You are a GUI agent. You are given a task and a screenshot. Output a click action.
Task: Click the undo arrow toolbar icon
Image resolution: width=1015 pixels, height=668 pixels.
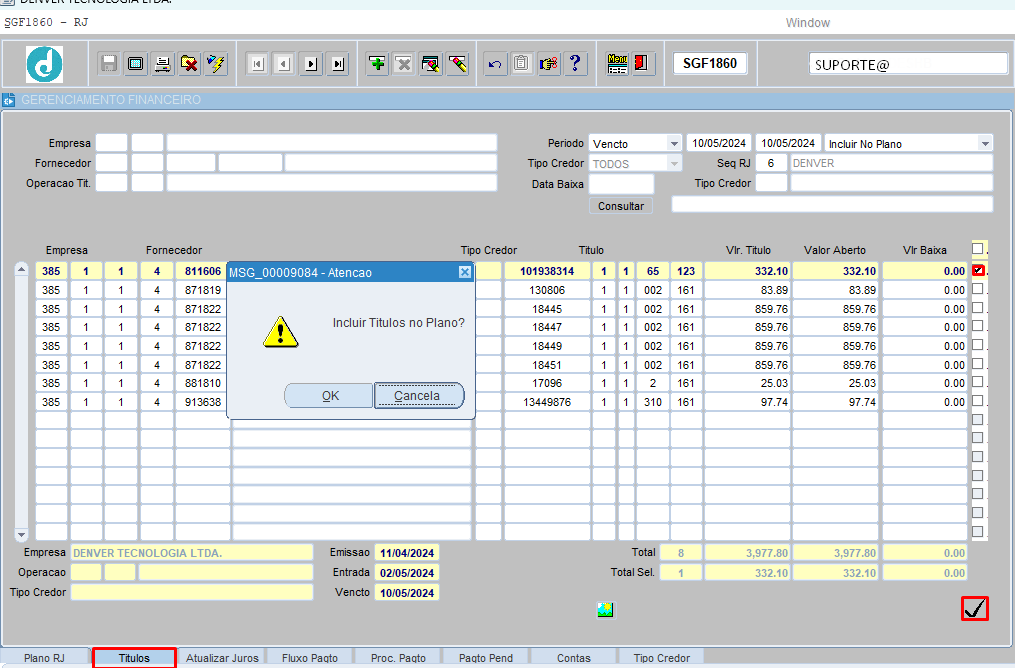click(494, 64)
